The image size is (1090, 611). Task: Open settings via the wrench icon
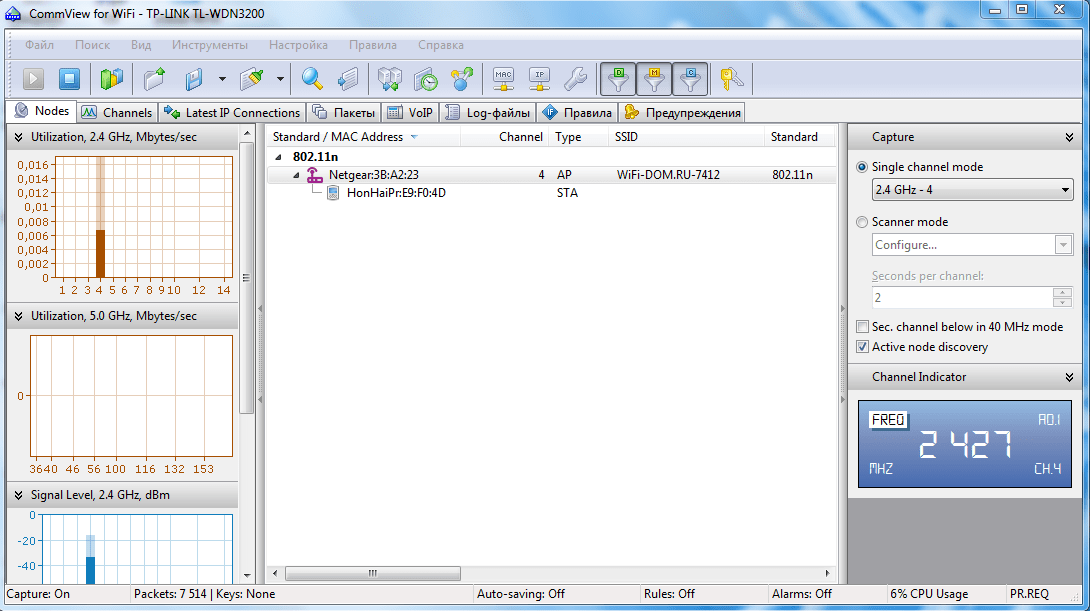[574, 78]
